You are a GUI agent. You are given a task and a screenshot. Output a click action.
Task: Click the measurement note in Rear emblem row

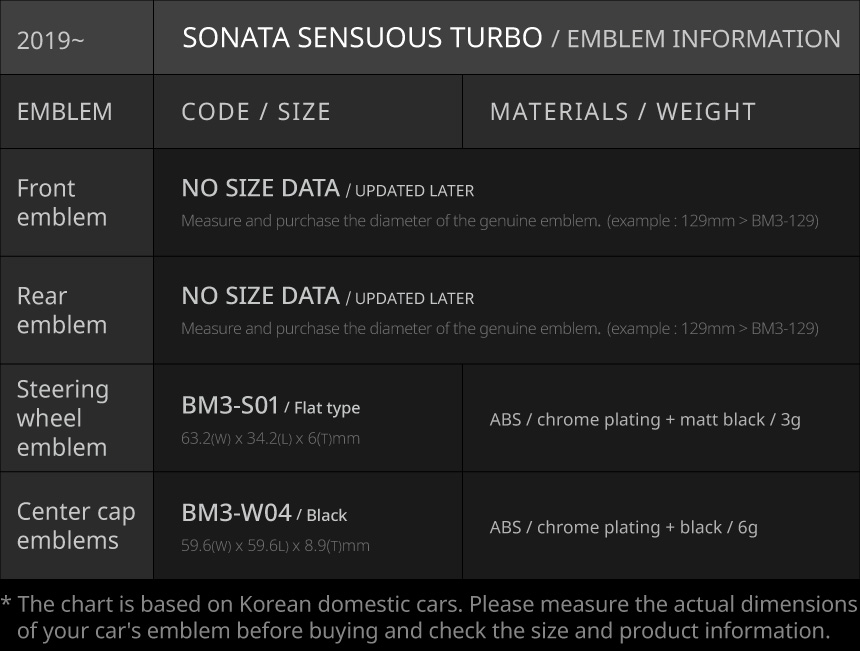(499, 329)
